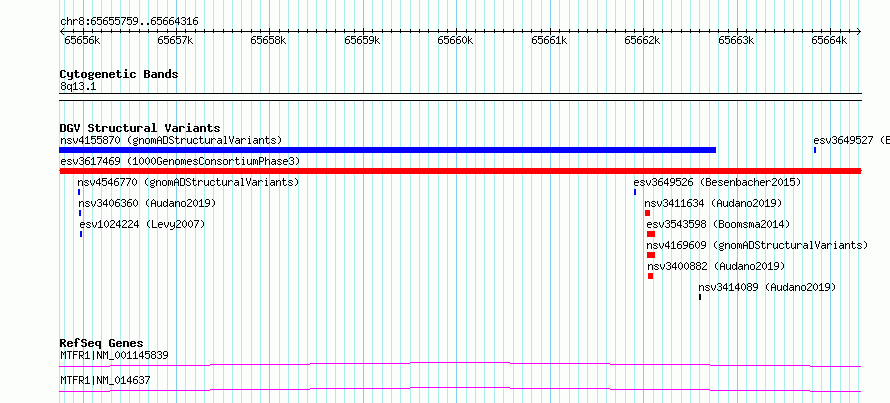Click the red block under nsv3400882
The image size is (890, 403).
(650, 276)
